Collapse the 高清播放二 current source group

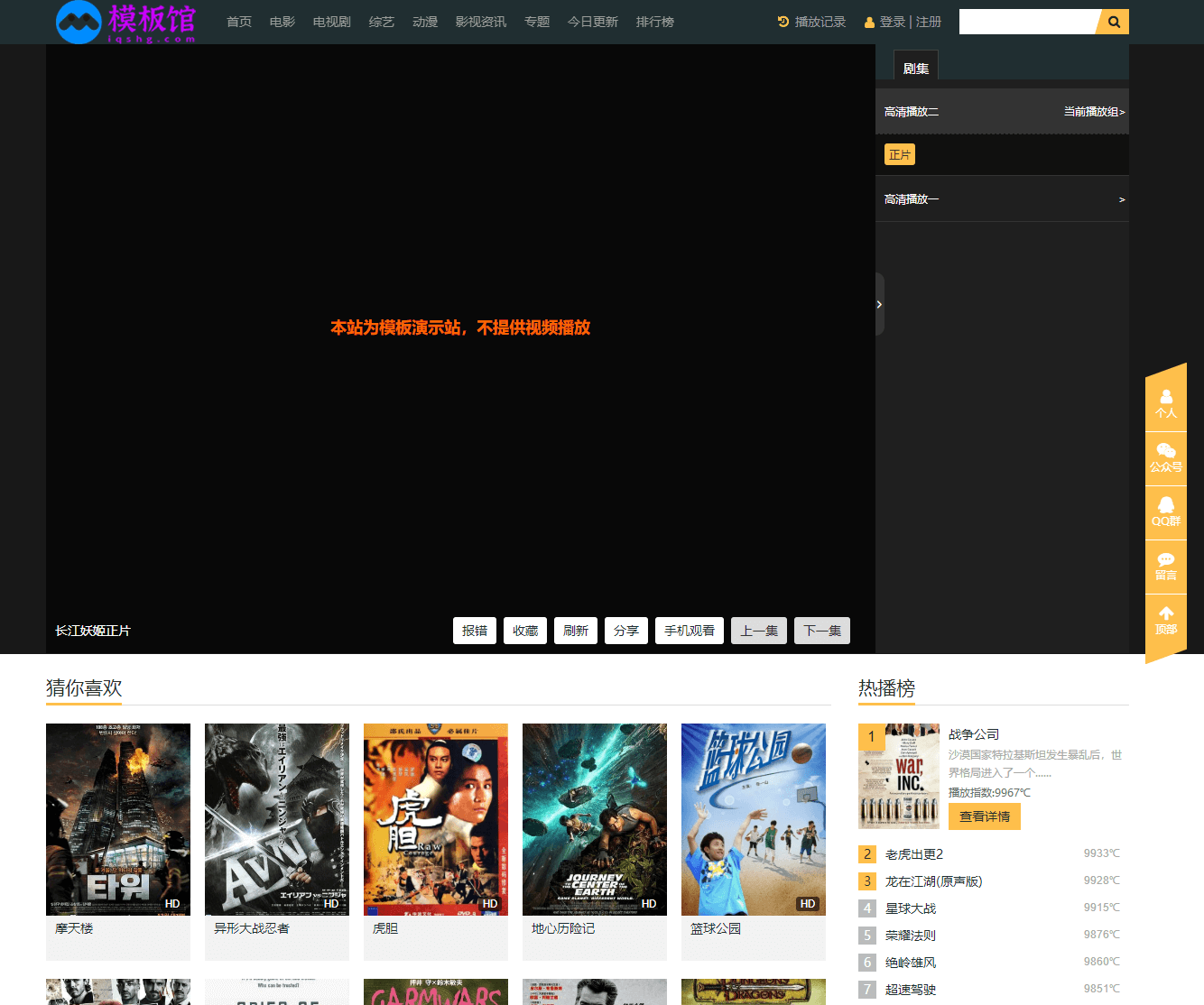click(x=1002, y=112)
